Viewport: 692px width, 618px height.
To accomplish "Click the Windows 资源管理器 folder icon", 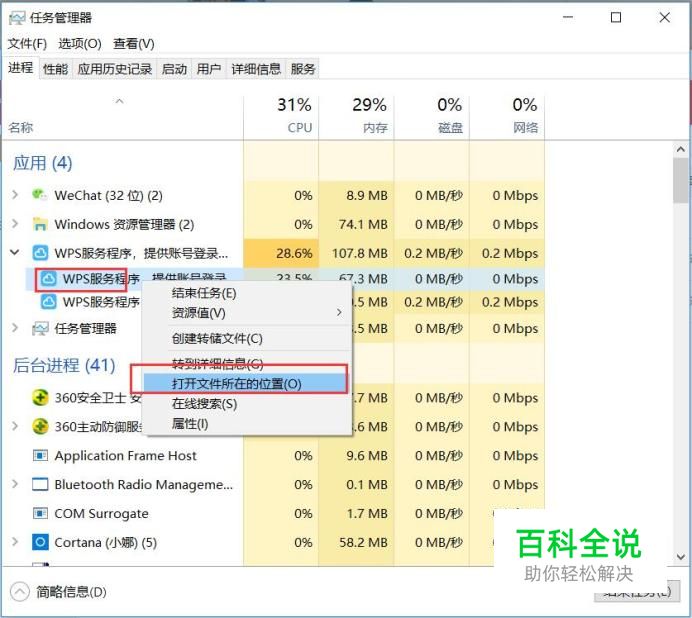I will [40, 224].
